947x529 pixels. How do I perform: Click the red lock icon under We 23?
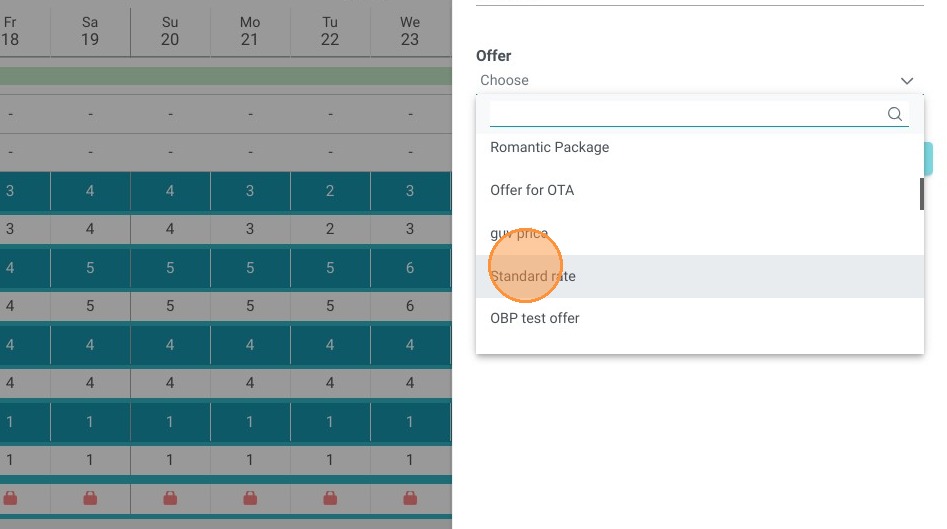(x=410, y=498)
